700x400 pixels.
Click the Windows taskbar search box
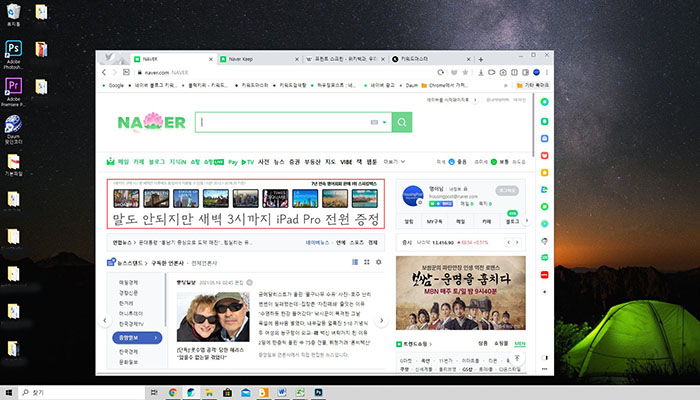click(x=82, y=392)
